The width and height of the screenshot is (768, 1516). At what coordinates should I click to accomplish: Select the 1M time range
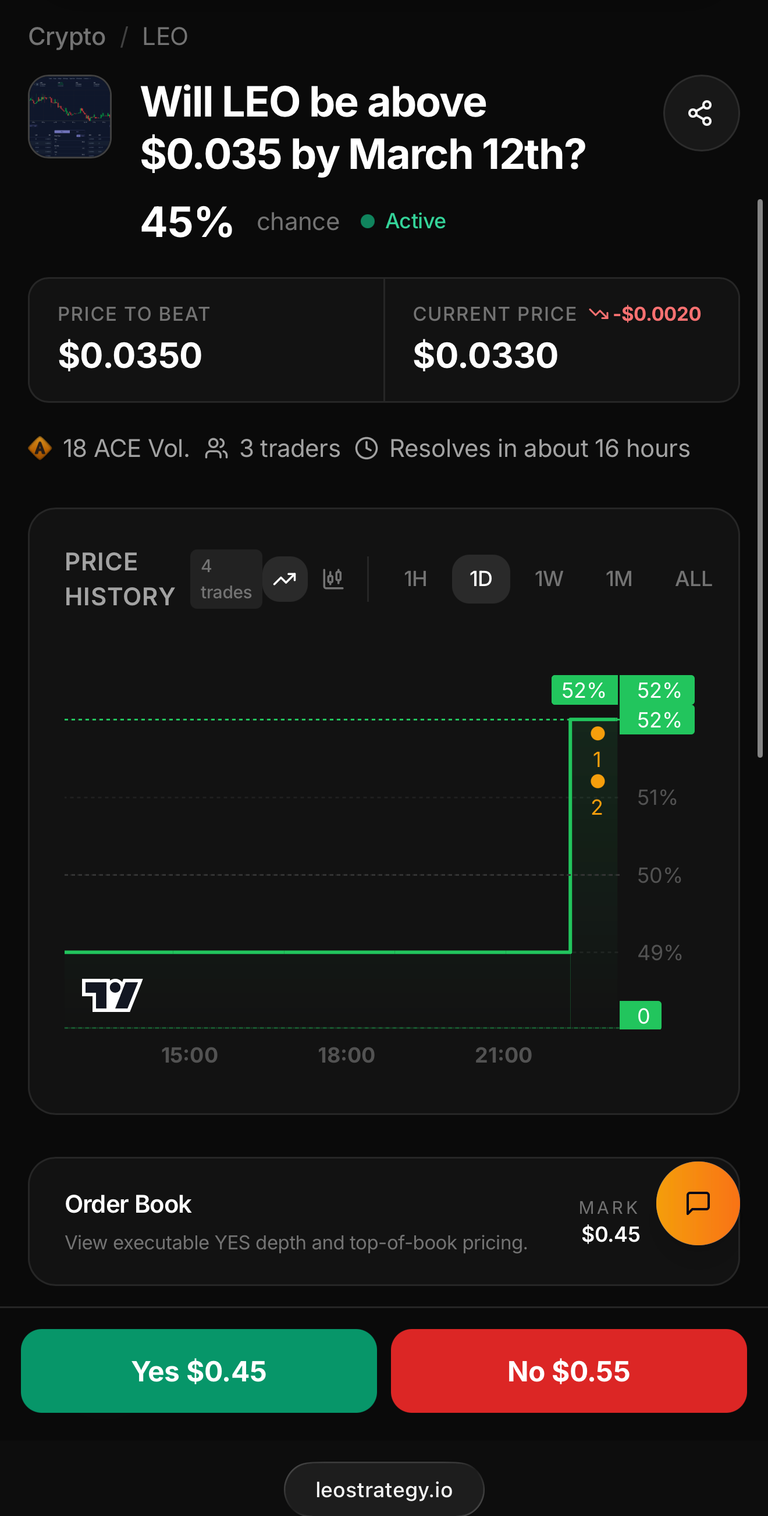pyautogui.click(x=619, y=579)
